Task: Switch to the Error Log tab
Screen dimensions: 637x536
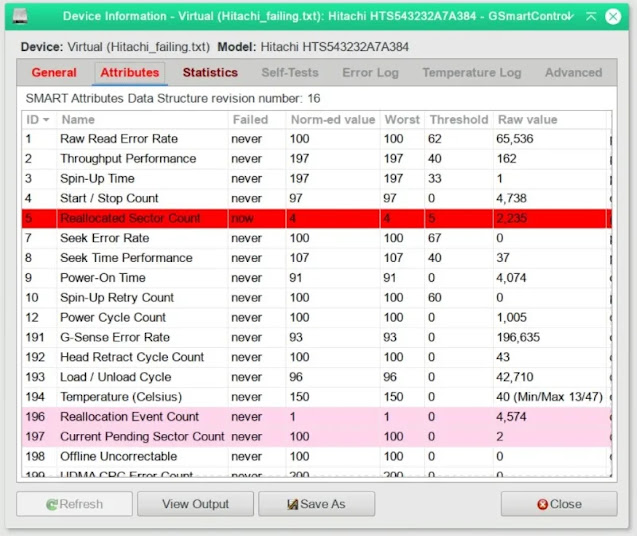Action: [370, 73]
